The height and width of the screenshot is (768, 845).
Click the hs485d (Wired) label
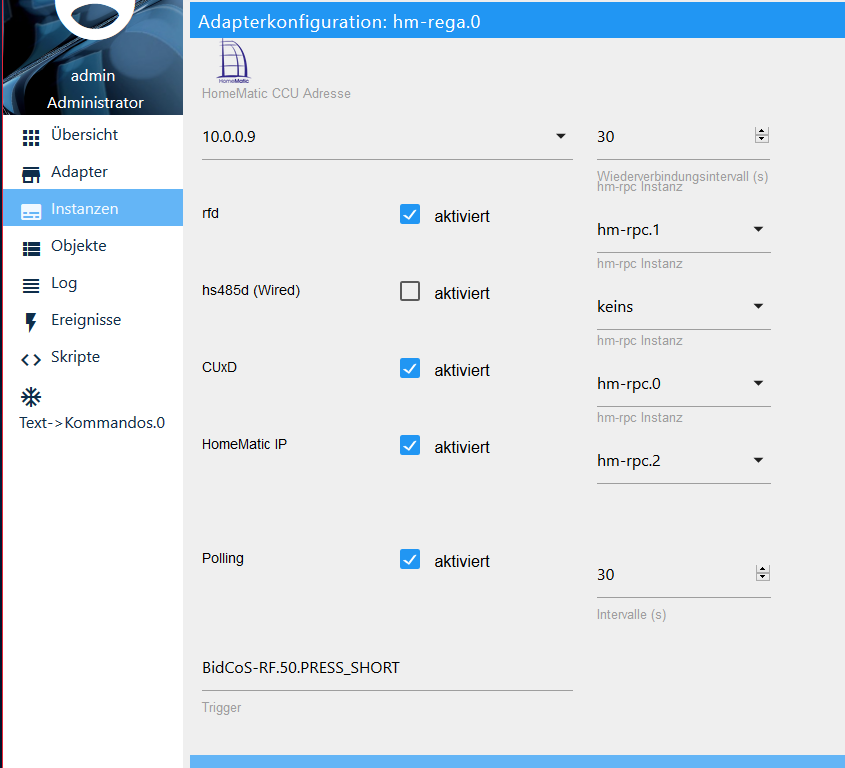(x=251, y=290)
